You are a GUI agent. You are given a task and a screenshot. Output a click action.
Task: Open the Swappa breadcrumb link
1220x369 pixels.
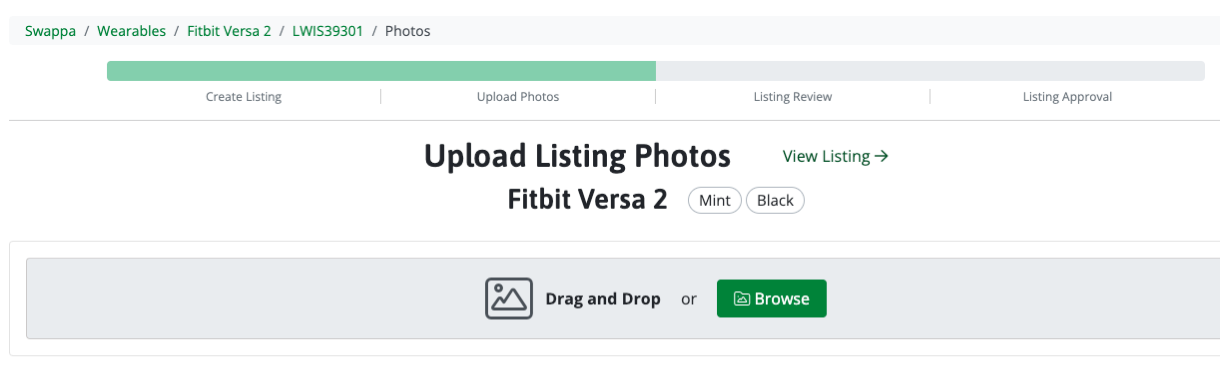point(50,31)
